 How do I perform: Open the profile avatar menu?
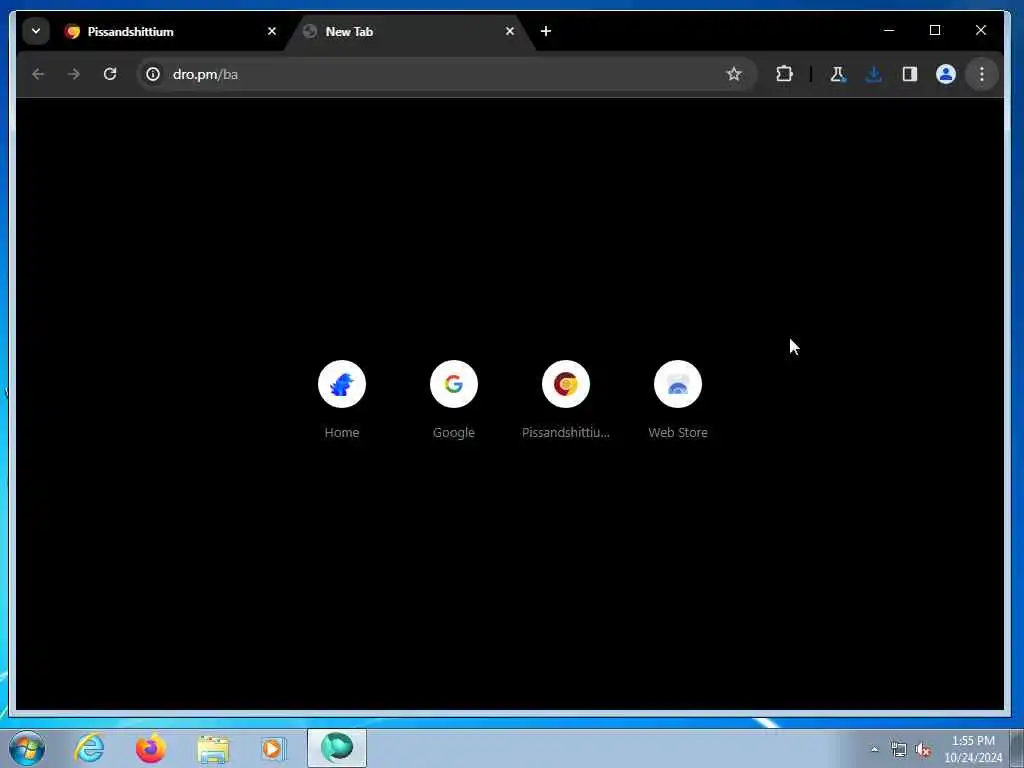tap(946, 74)
